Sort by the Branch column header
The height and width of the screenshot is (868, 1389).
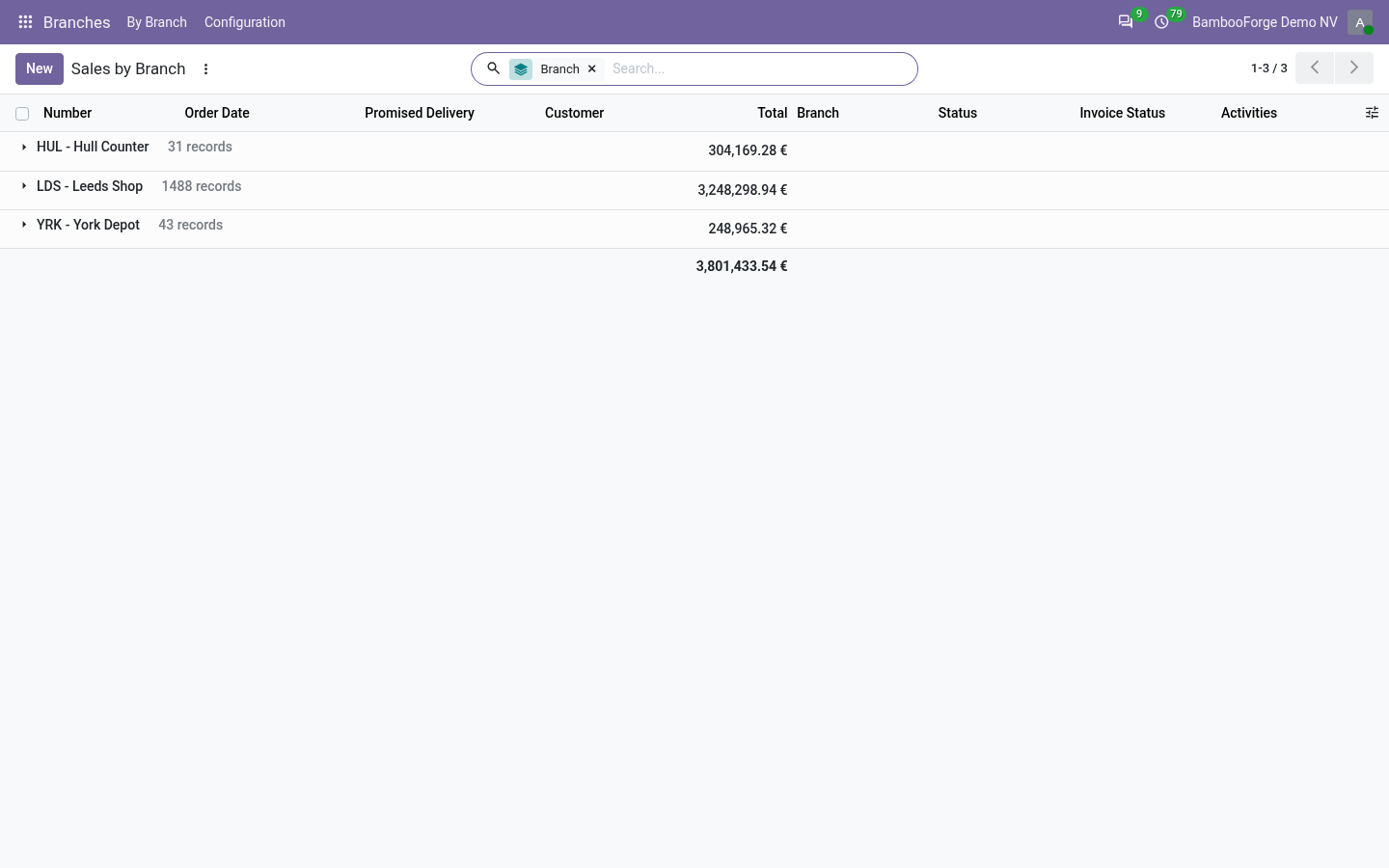[818, 113]
